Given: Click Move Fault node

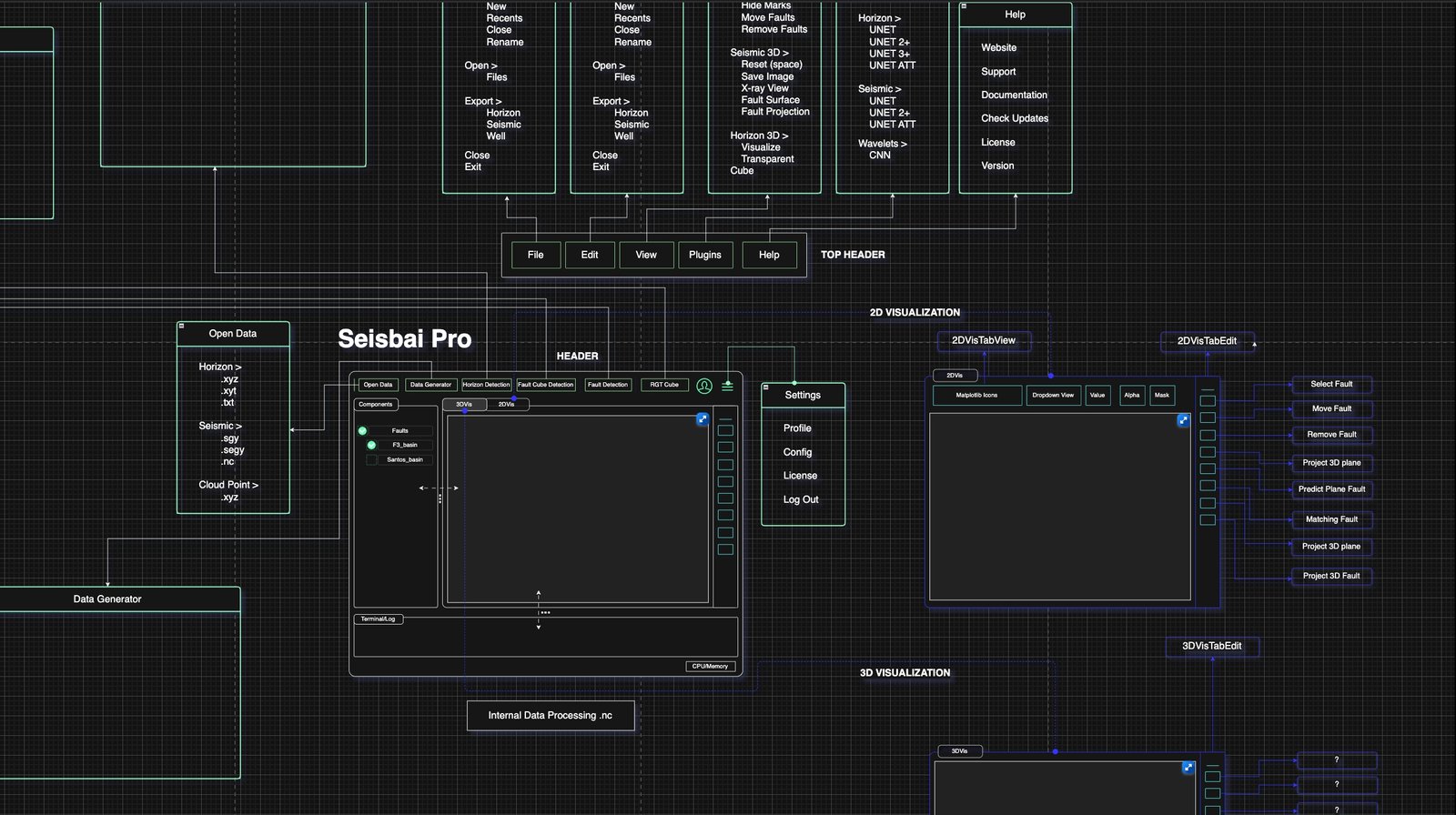Looking at the screenshot, I should (x=1331, y=408).
